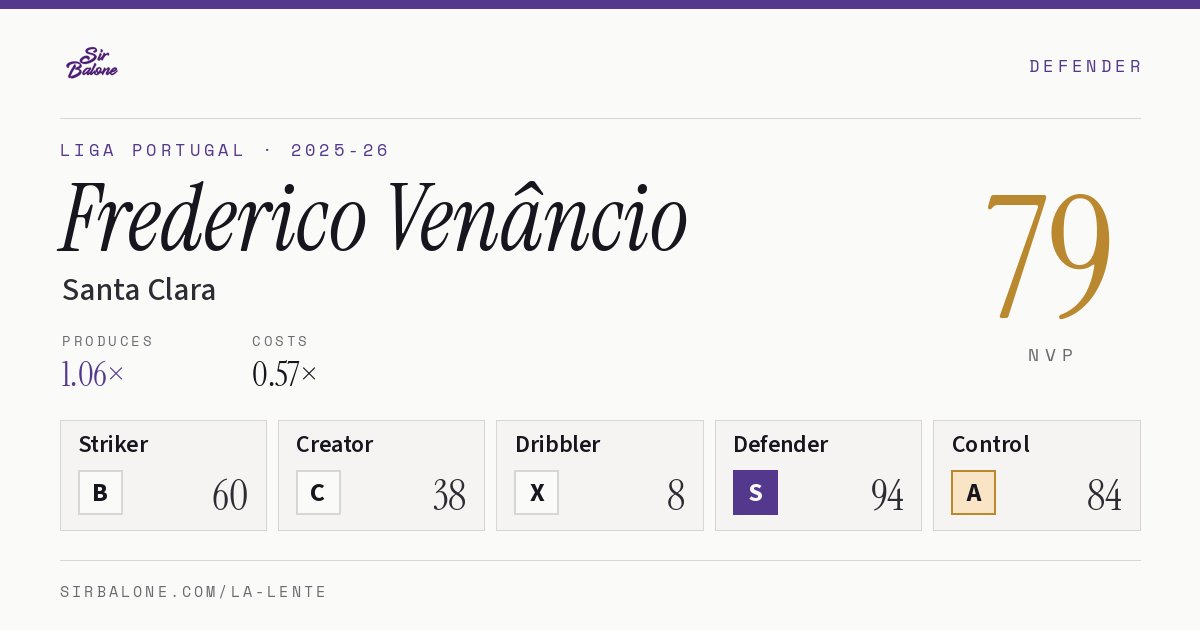Click the Liga Portugal 2025-26 label
The height and width of the screenshot is (630, 1200).
(225, 150)
